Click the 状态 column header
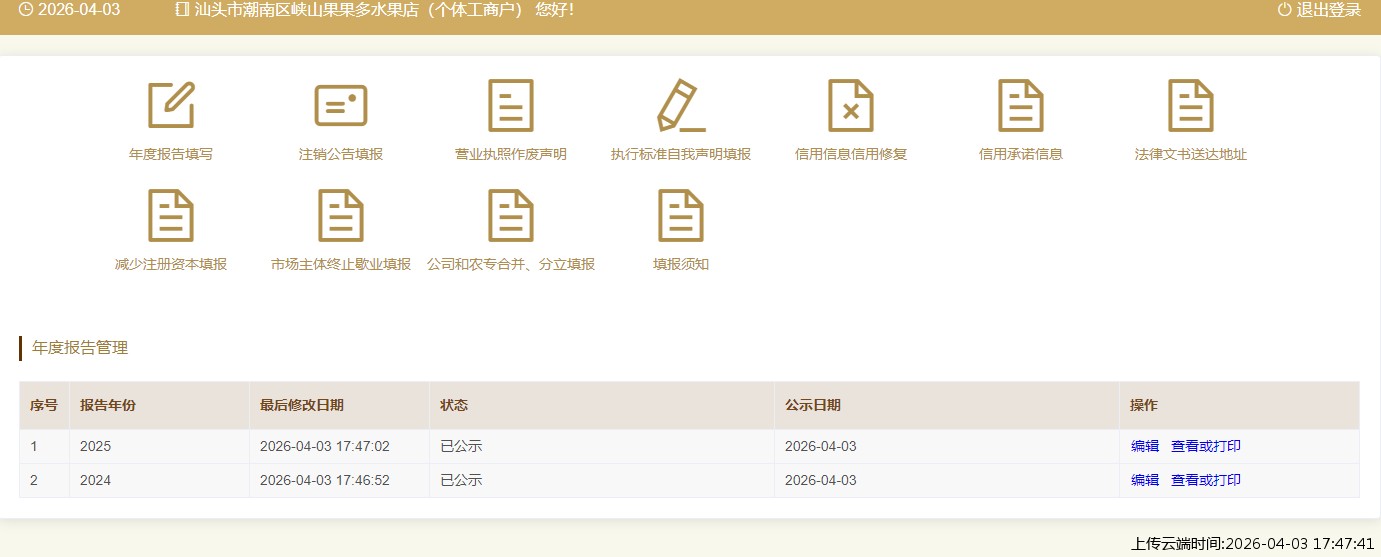1381x557 pixels. click(x=454, y=405)
